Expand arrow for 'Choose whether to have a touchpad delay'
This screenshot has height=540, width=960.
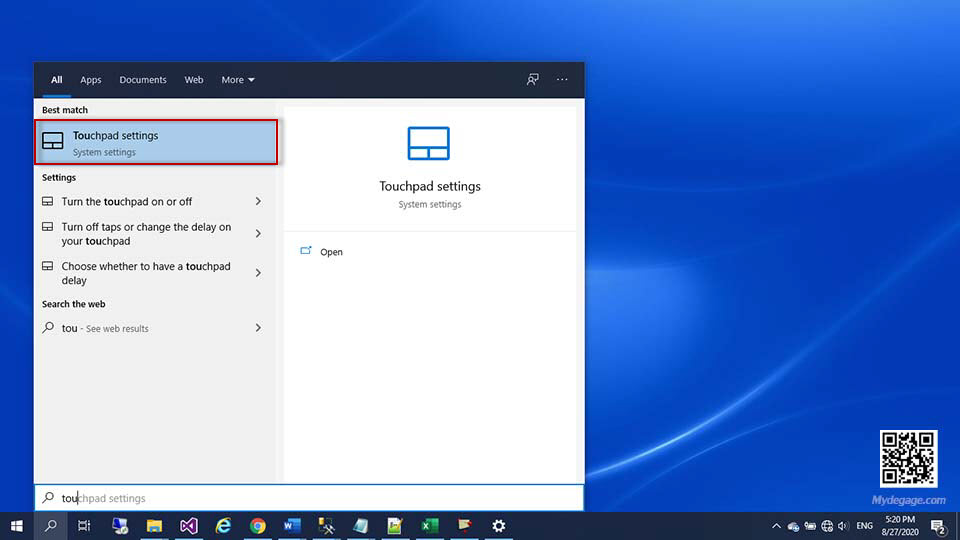258,273
